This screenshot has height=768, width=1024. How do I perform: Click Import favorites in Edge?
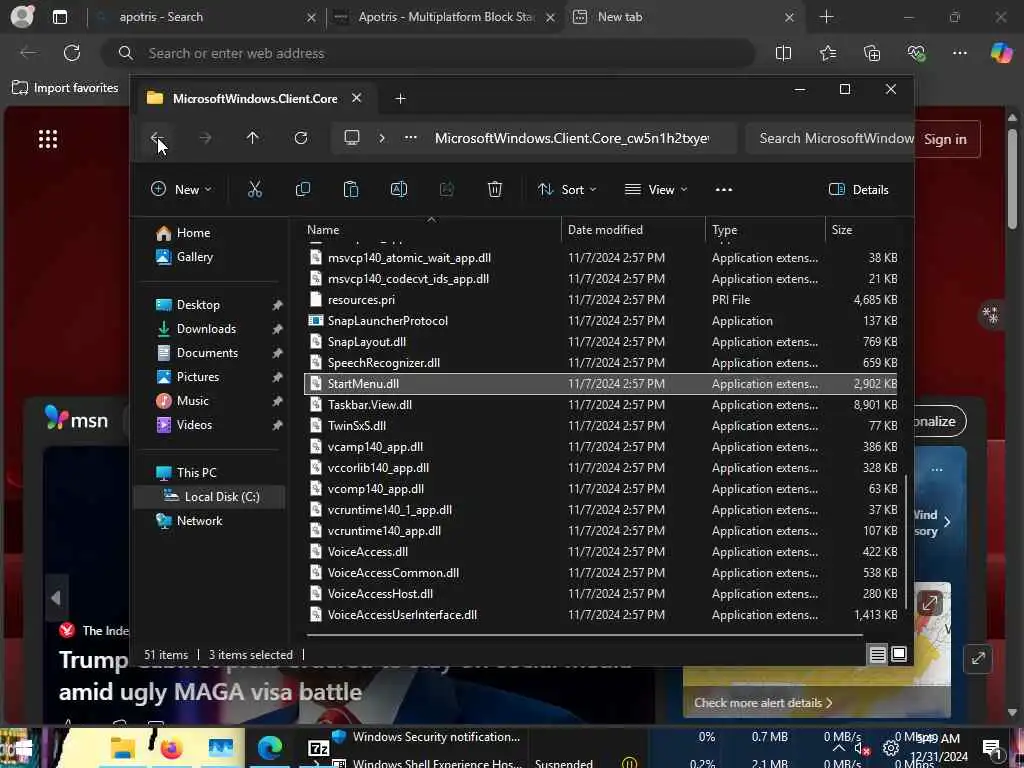pyautogui.click(x=65, y=88)
